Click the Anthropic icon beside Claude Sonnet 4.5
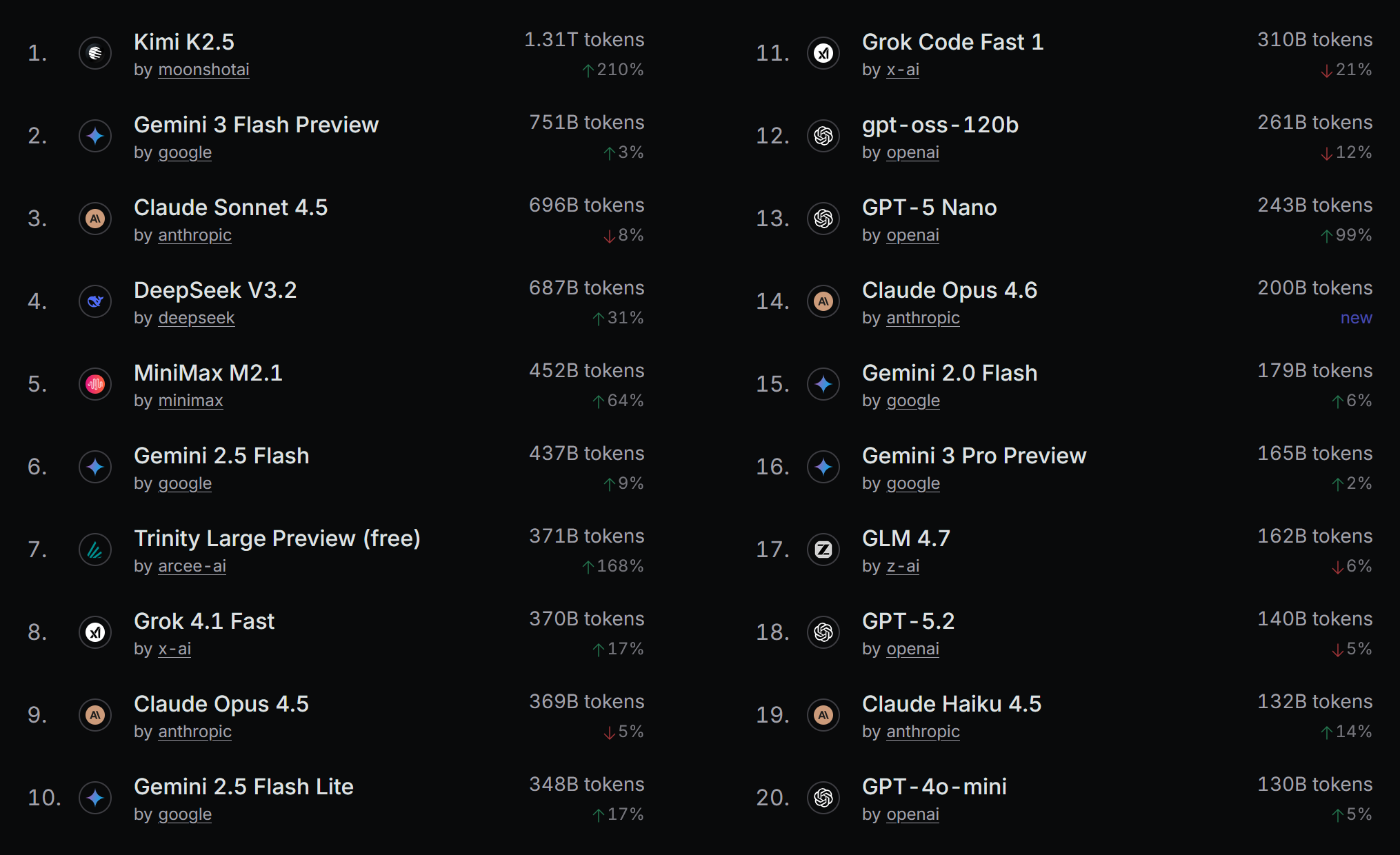The image size is (1400, 855). pyautogui.click(x=95, y=219)
